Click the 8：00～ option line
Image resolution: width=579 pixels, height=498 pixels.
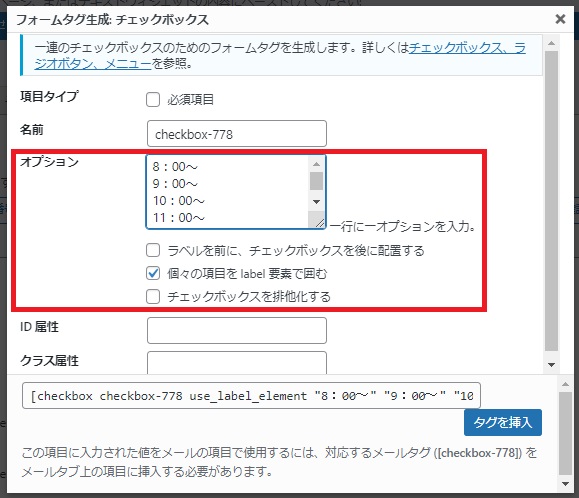point(175,167)
